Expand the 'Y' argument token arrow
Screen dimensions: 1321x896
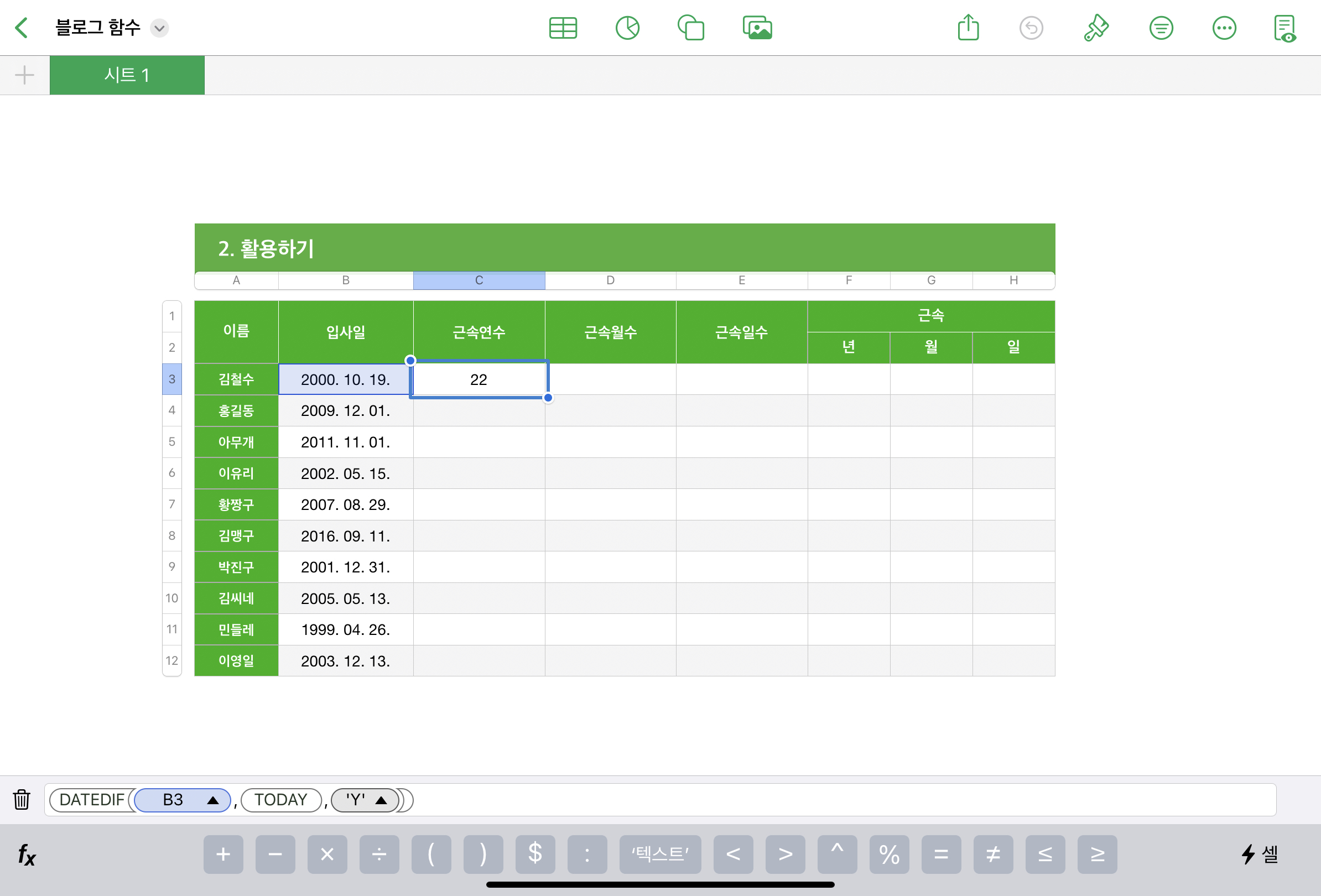pyautogui.click(x=381, y=800)
